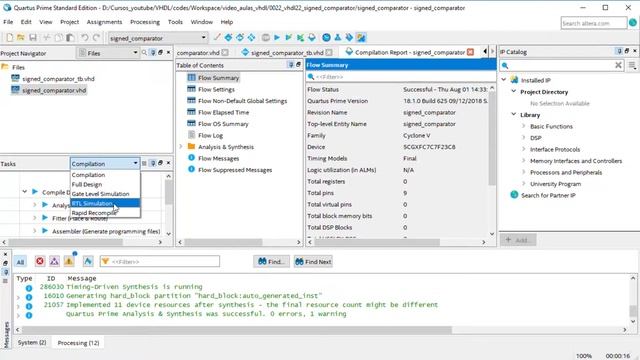Click the green-blue Analysis & Synthesis toolbar icon
Viewport: 640px width, 360px height.
[x=289, y=38]
